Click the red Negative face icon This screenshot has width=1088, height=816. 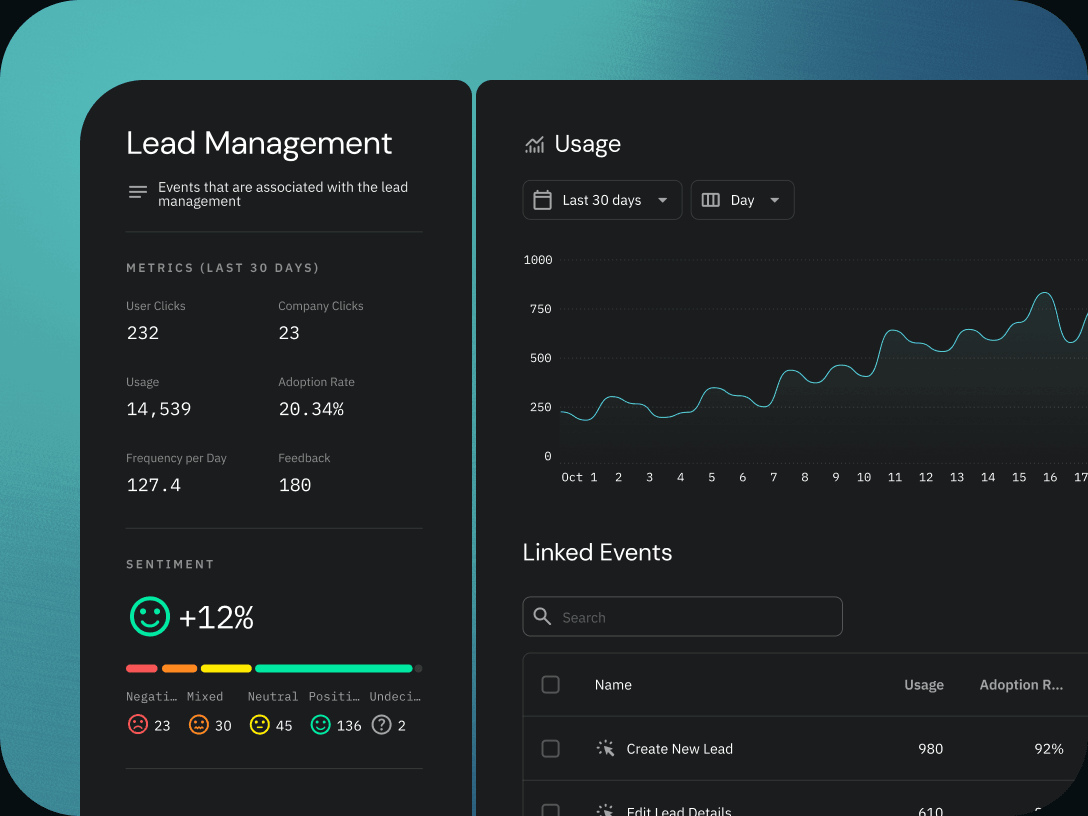coord(138,724)
